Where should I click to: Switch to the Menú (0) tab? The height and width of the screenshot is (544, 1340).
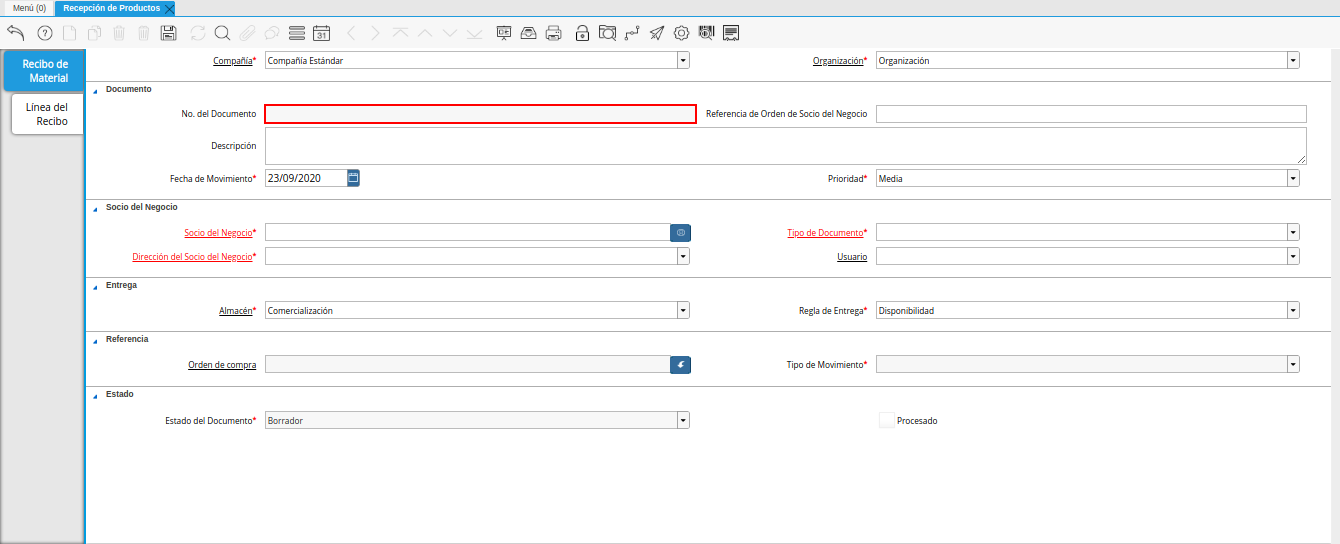point(29,8)
